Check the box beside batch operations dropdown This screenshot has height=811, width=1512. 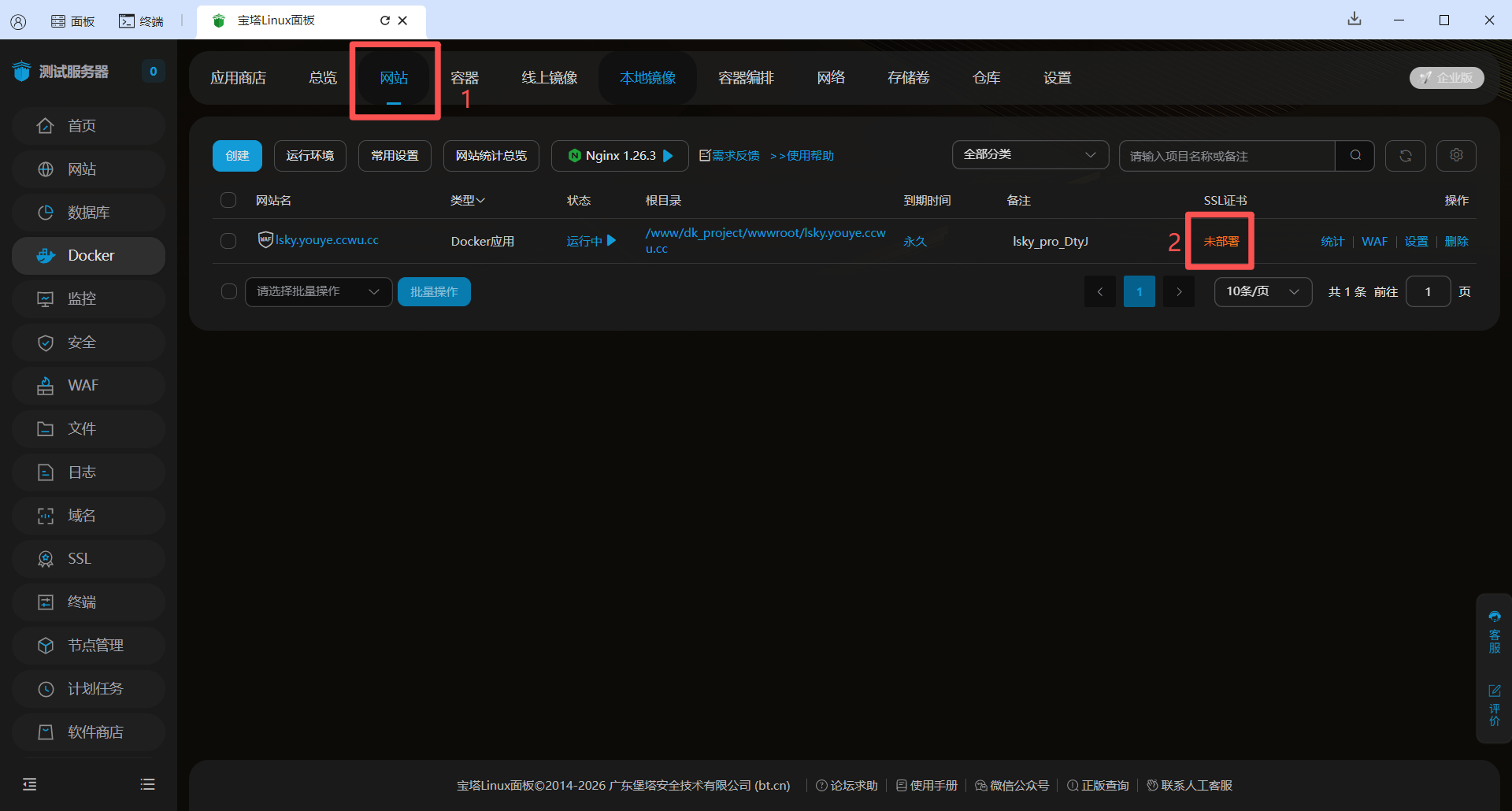(x=228, y=292)
